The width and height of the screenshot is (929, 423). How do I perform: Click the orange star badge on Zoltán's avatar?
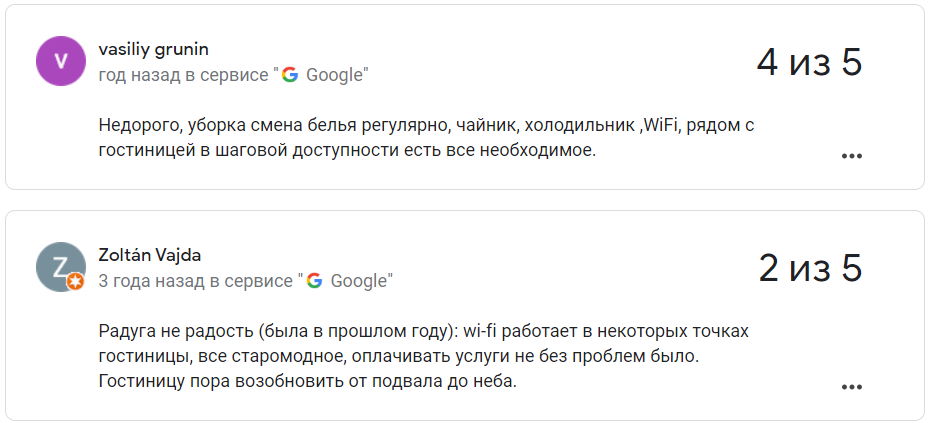coord(75,283)
